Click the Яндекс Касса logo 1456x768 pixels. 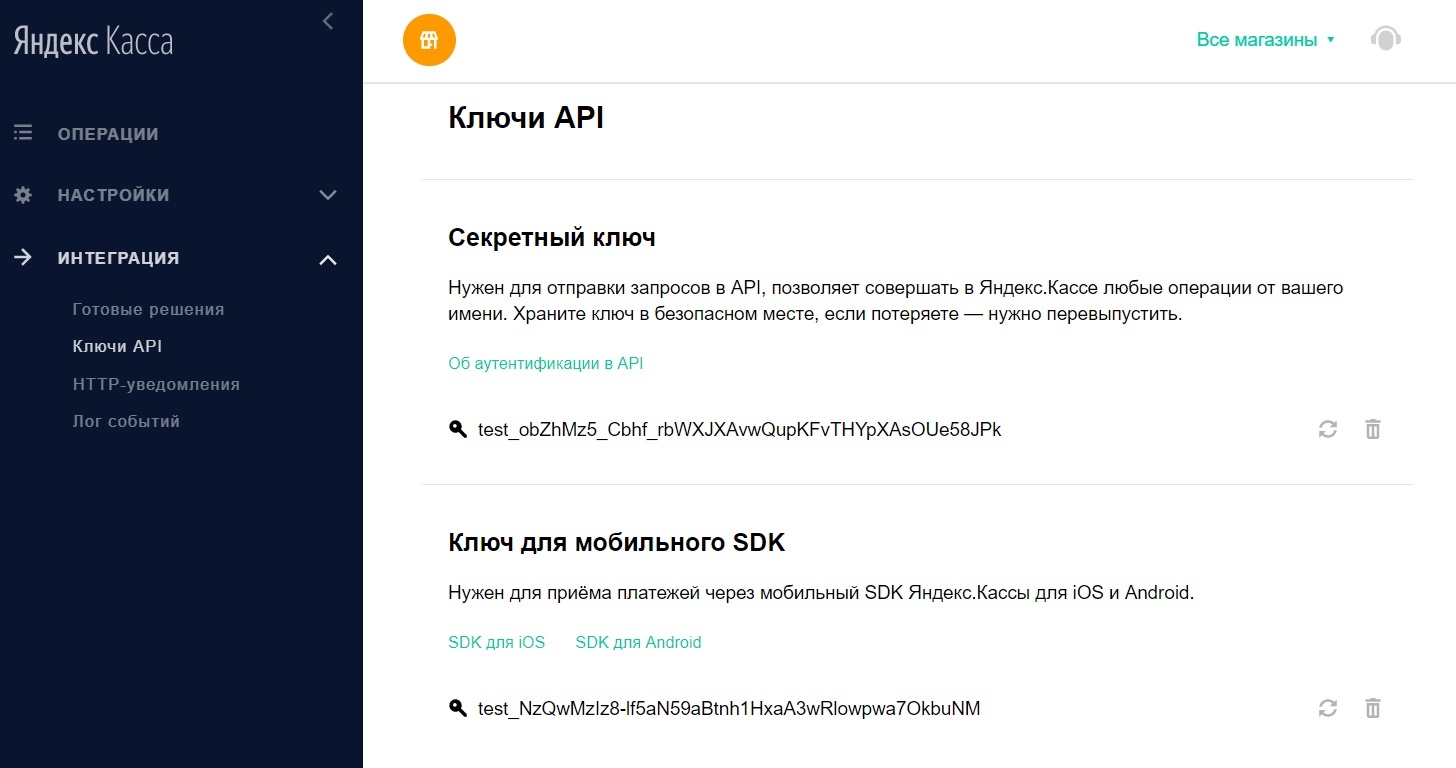pos(93,41)
